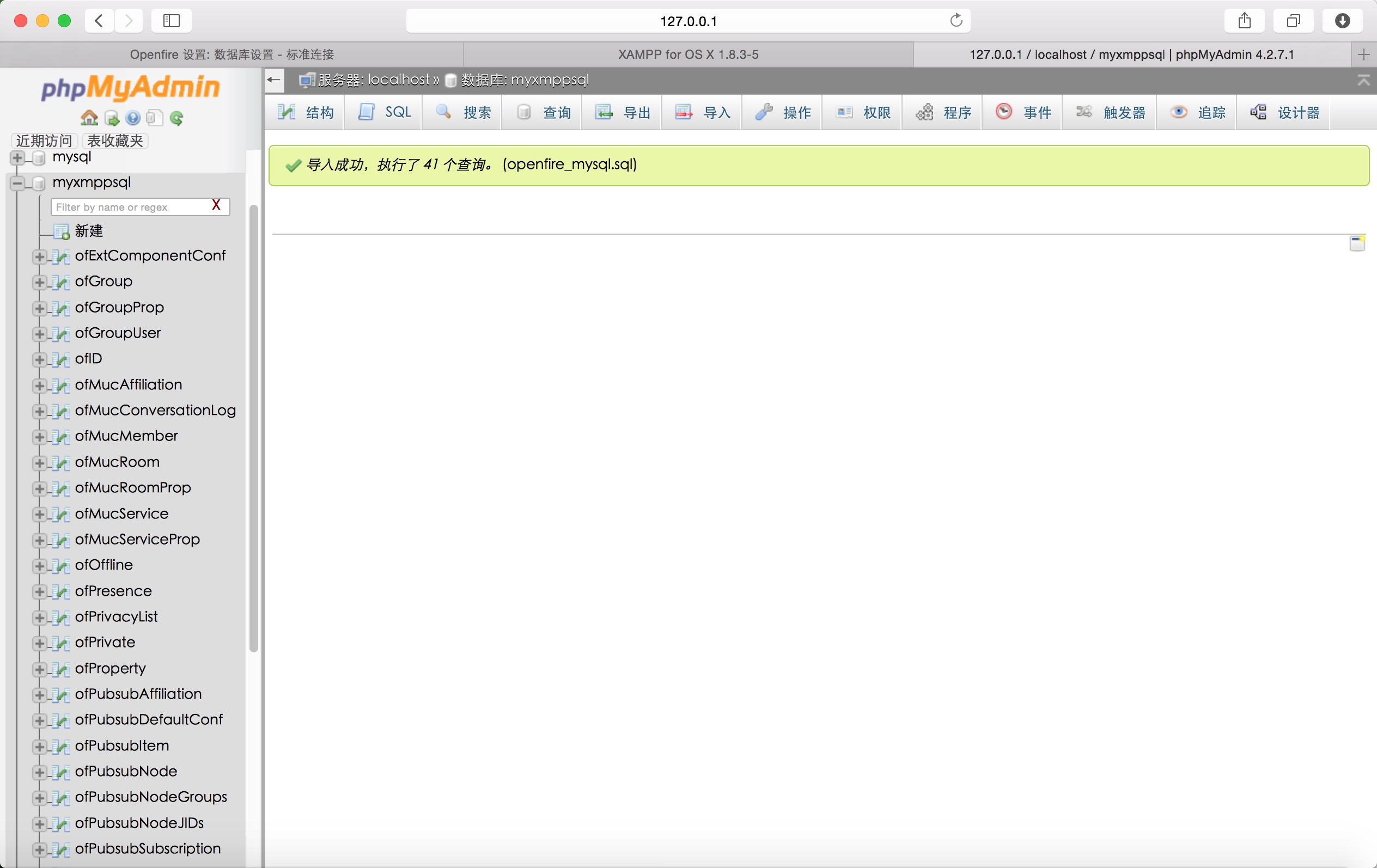Image resolution: width=1377 pixels, height=868 pixels.
Task: Click ofMucRoom table structure icon
Action: [x=60, y=463]
